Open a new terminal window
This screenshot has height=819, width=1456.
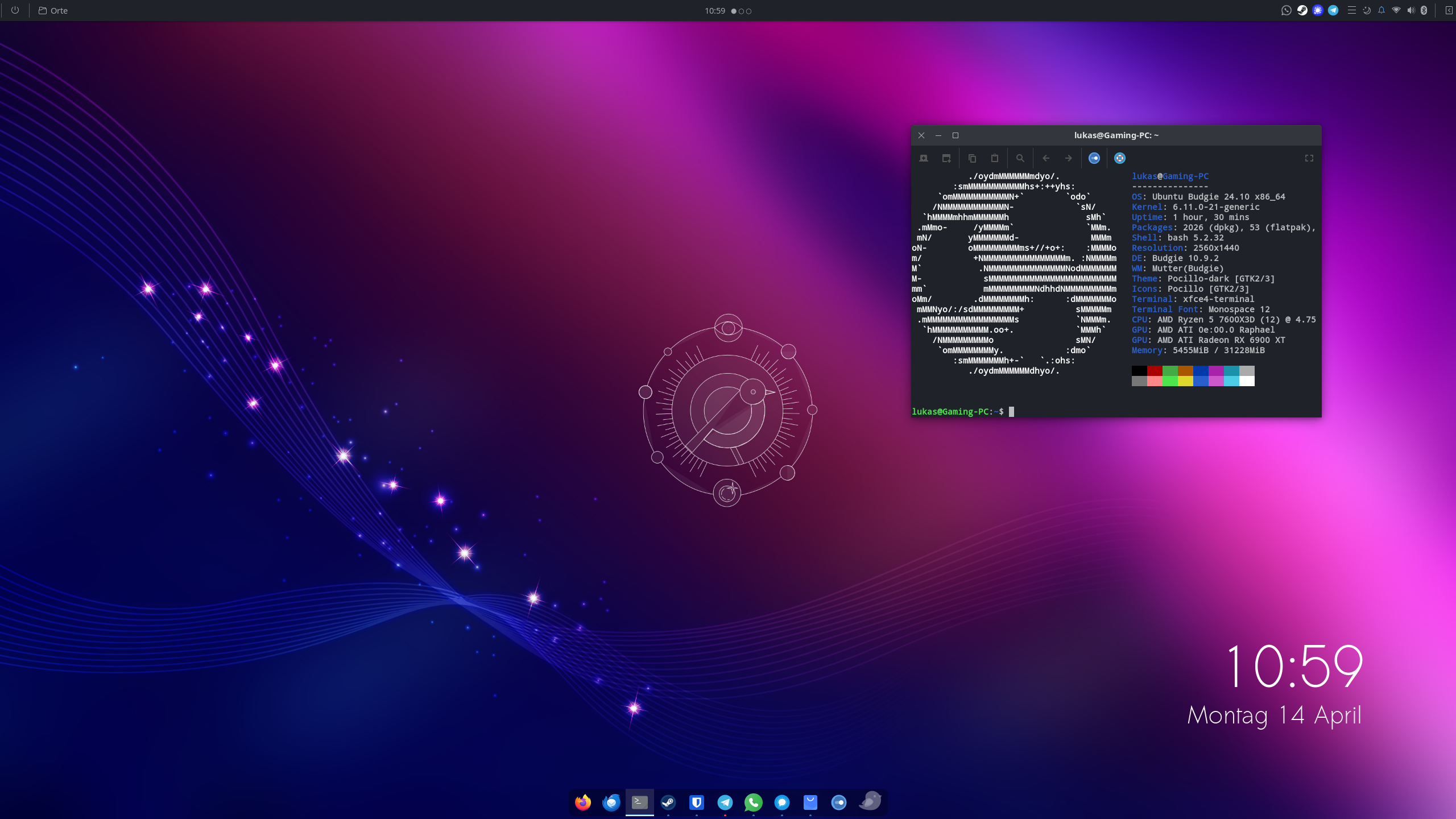[946, 158]
